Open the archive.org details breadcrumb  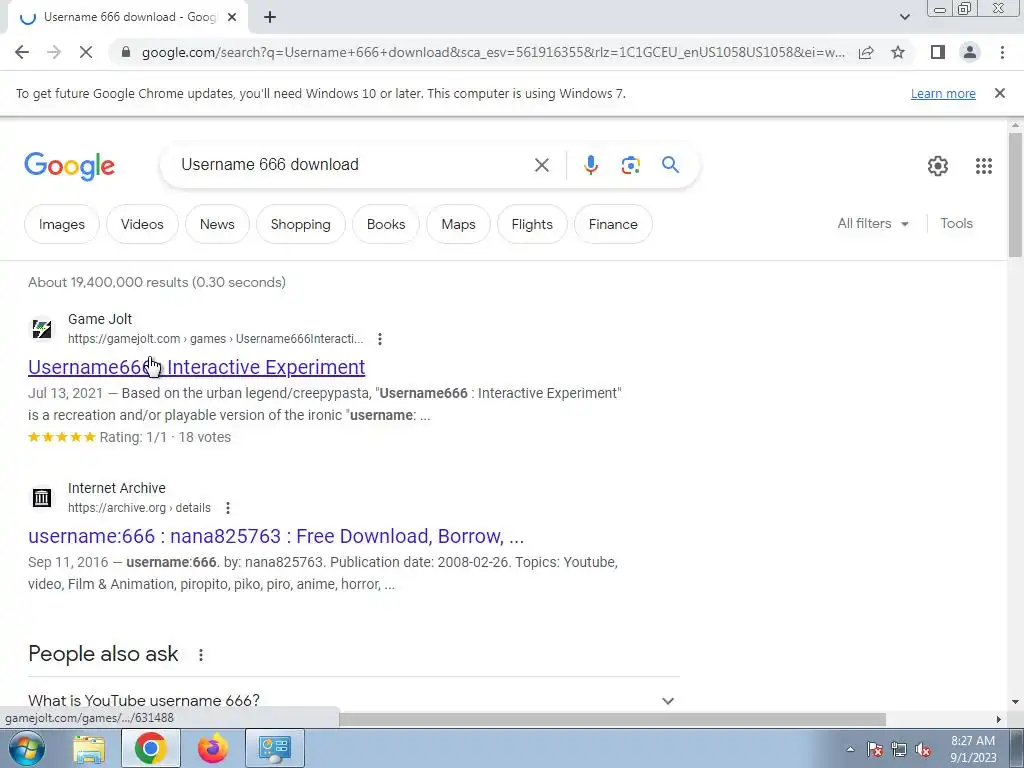click(139, 508)
